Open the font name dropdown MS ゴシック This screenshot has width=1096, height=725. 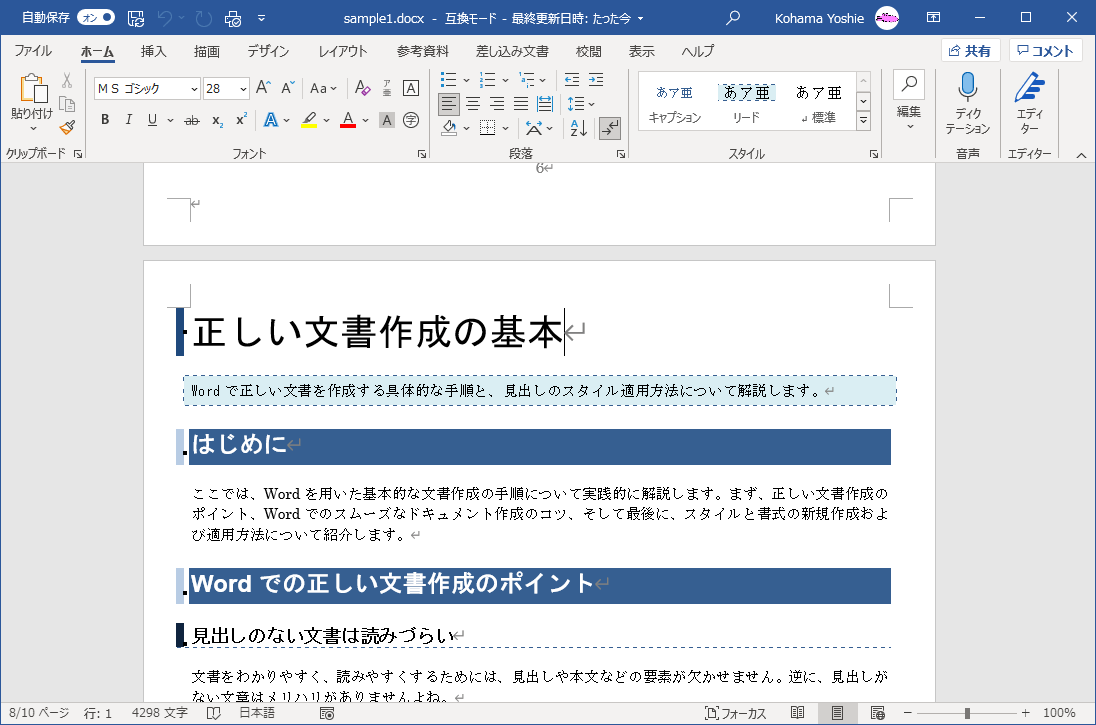click(194, 89)
